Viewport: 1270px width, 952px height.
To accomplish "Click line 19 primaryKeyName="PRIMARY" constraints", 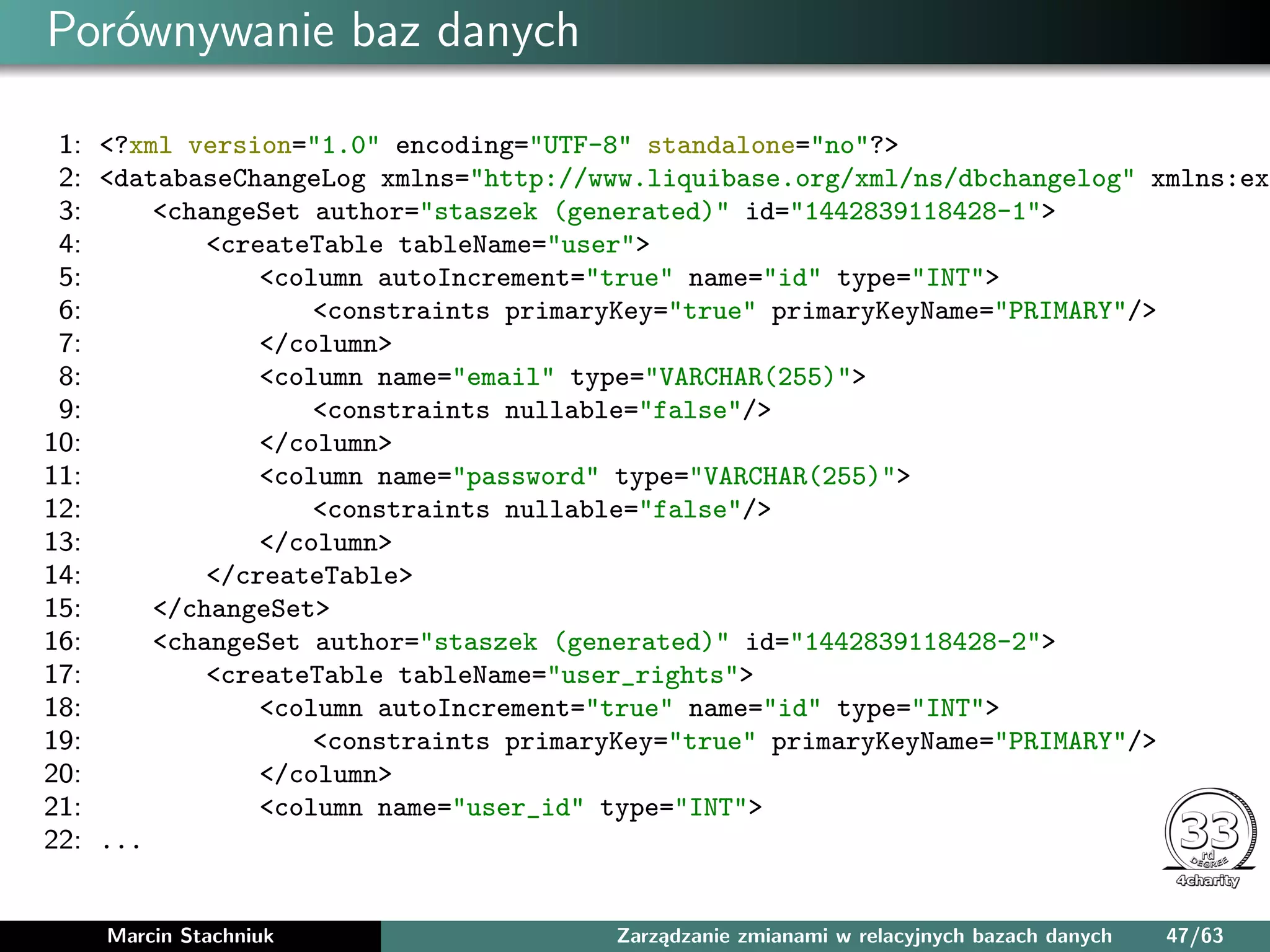I will 735,742.
